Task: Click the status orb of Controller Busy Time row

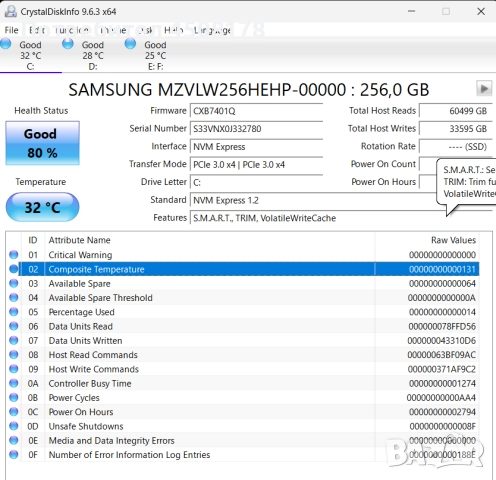Action: pyautogui.click(x=14, y=383)
